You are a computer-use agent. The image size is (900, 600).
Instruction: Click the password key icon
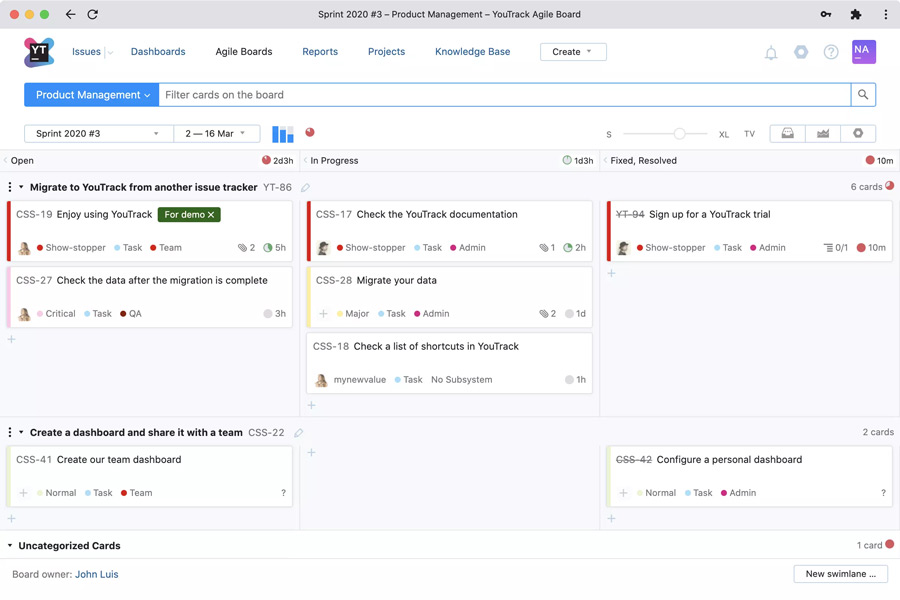click(825, 14)
